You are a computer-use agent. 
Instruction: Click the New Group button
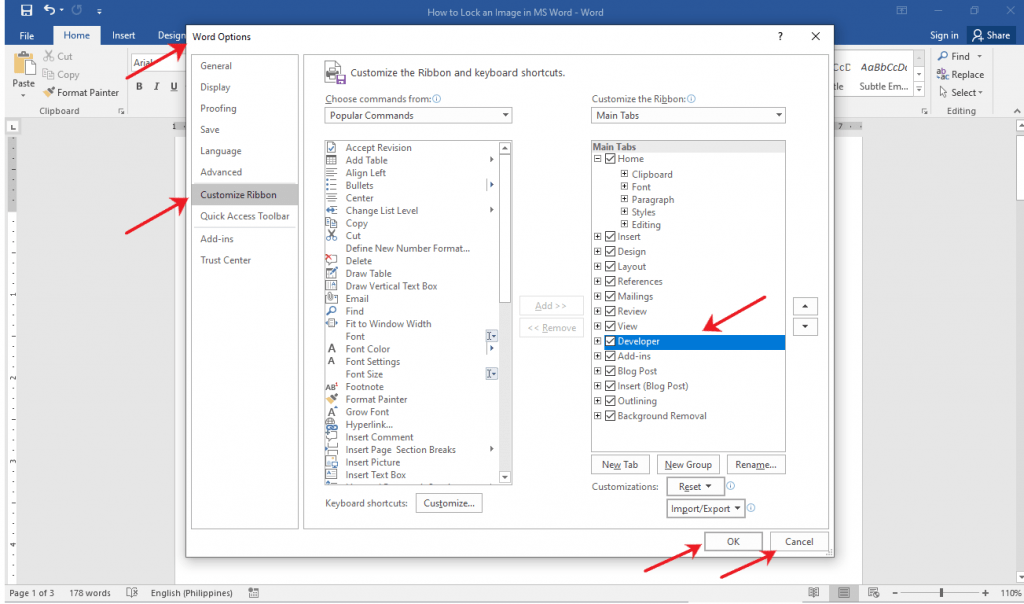(x=688, y=465)
